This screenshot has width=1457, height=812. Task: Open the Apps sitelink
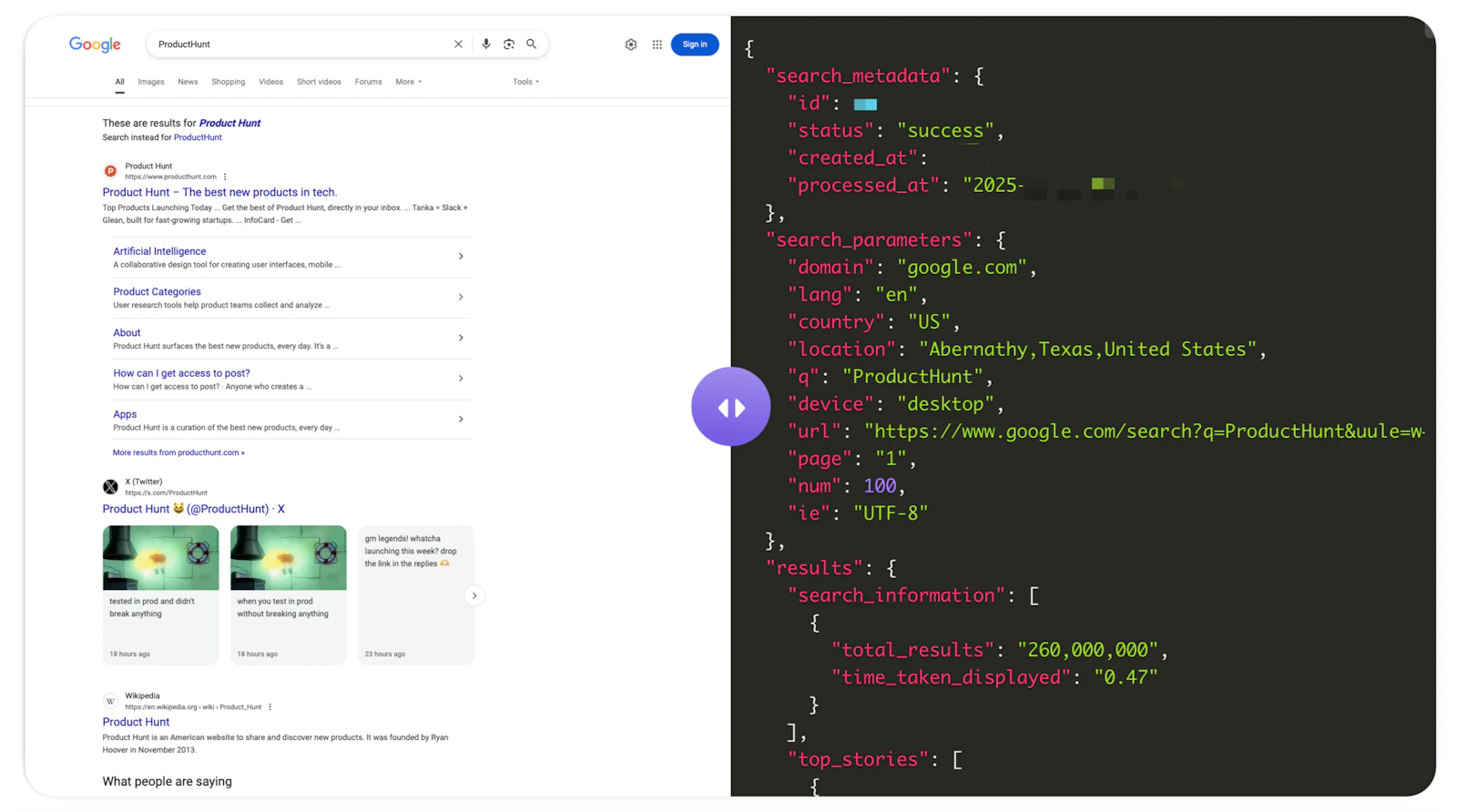(x=125, y=414)
